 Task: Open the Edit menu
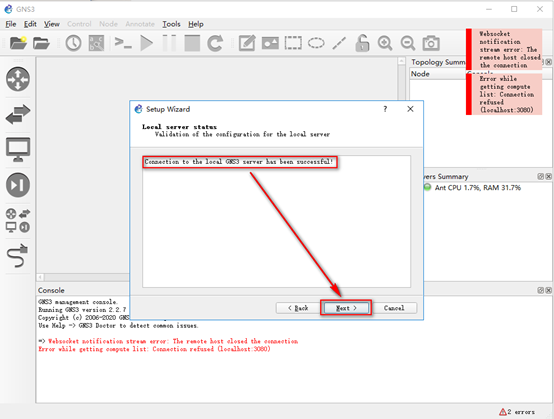[30, 24]
